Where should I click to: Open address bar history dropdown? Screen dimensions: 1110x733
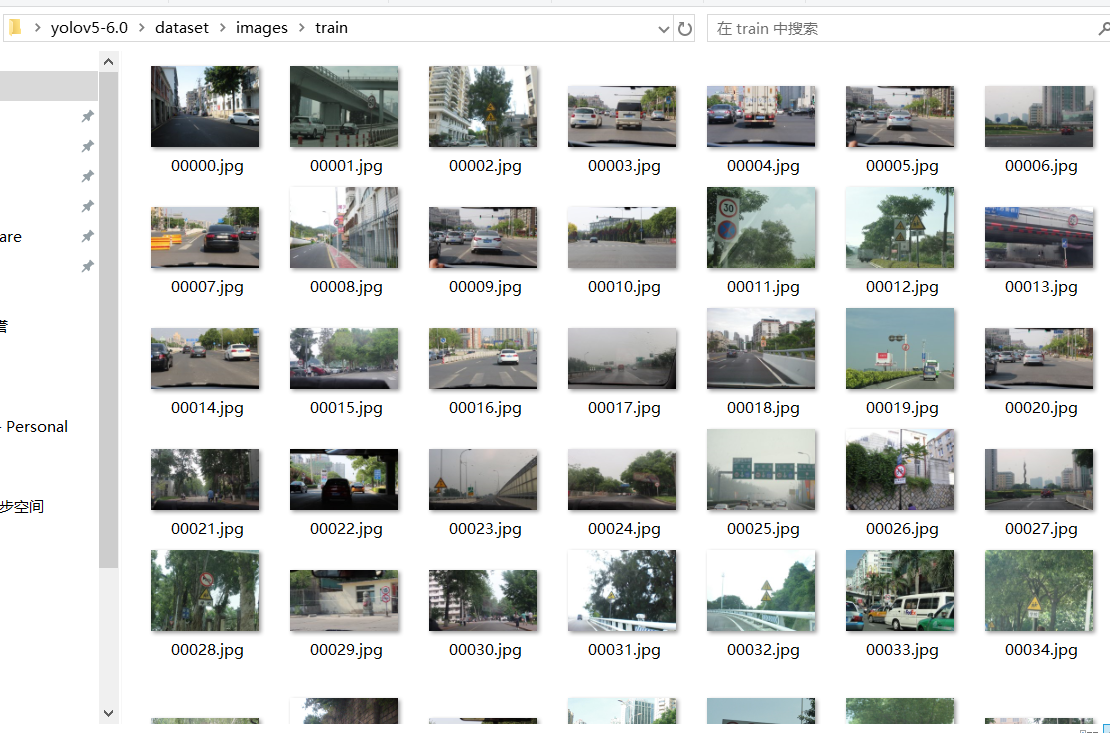(663, 29)
